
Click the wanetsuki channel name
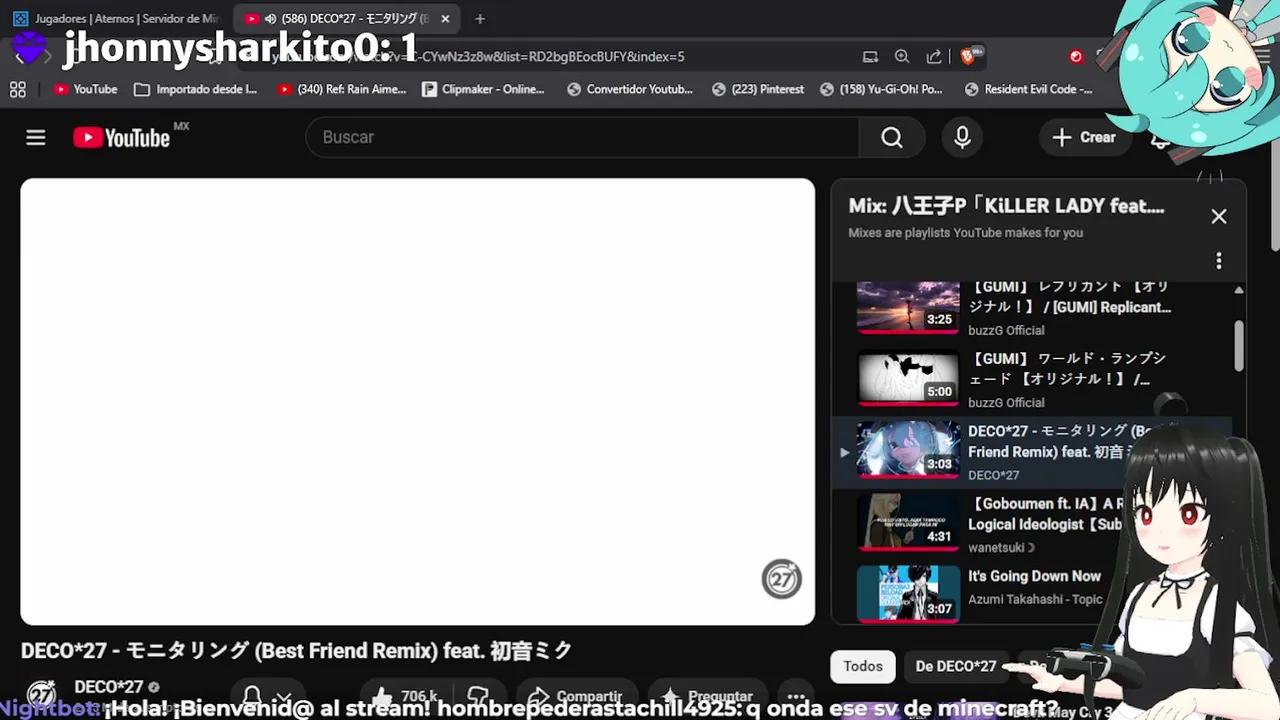point(1001,547)
